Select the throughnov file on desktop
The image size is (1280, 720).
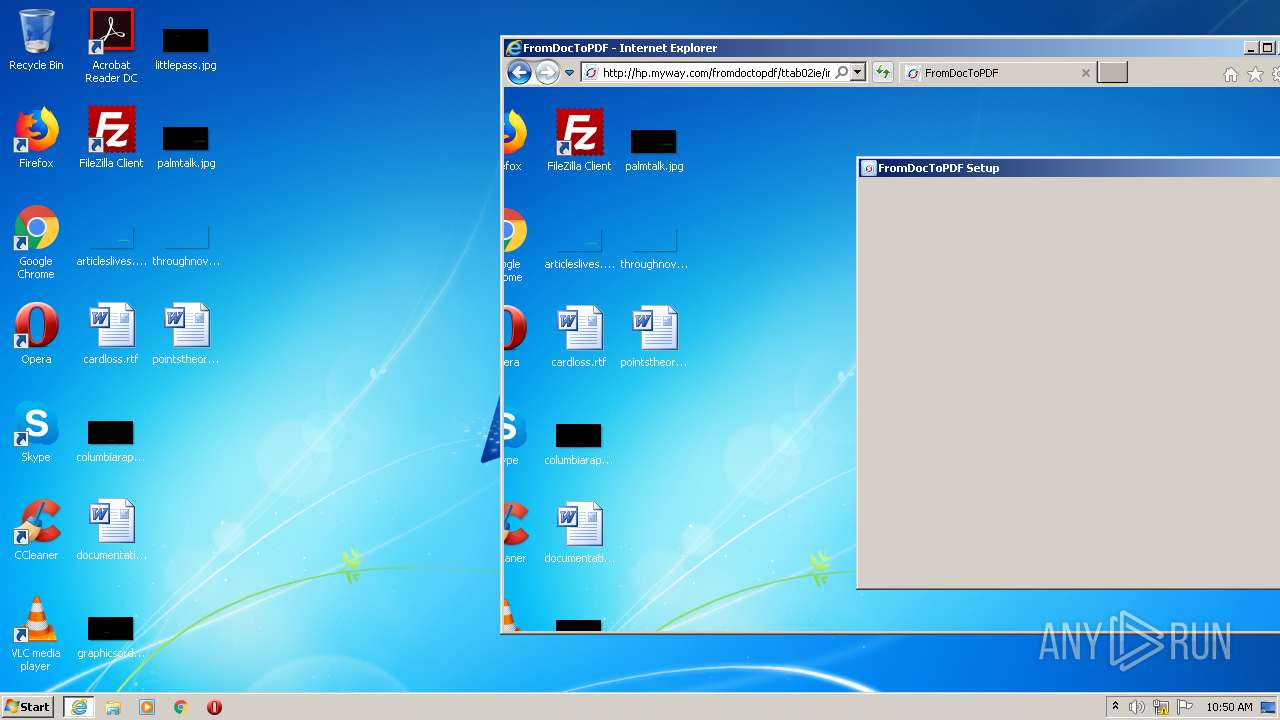pyautogui.click(x=186, y=246)
